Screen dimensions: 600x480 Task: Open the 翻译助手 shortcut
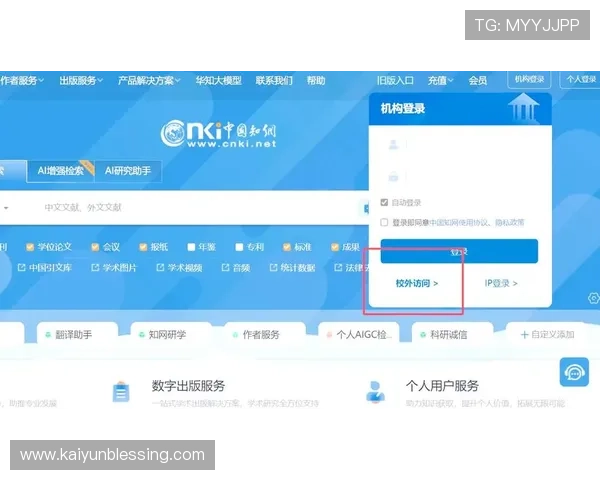[77, 335]
